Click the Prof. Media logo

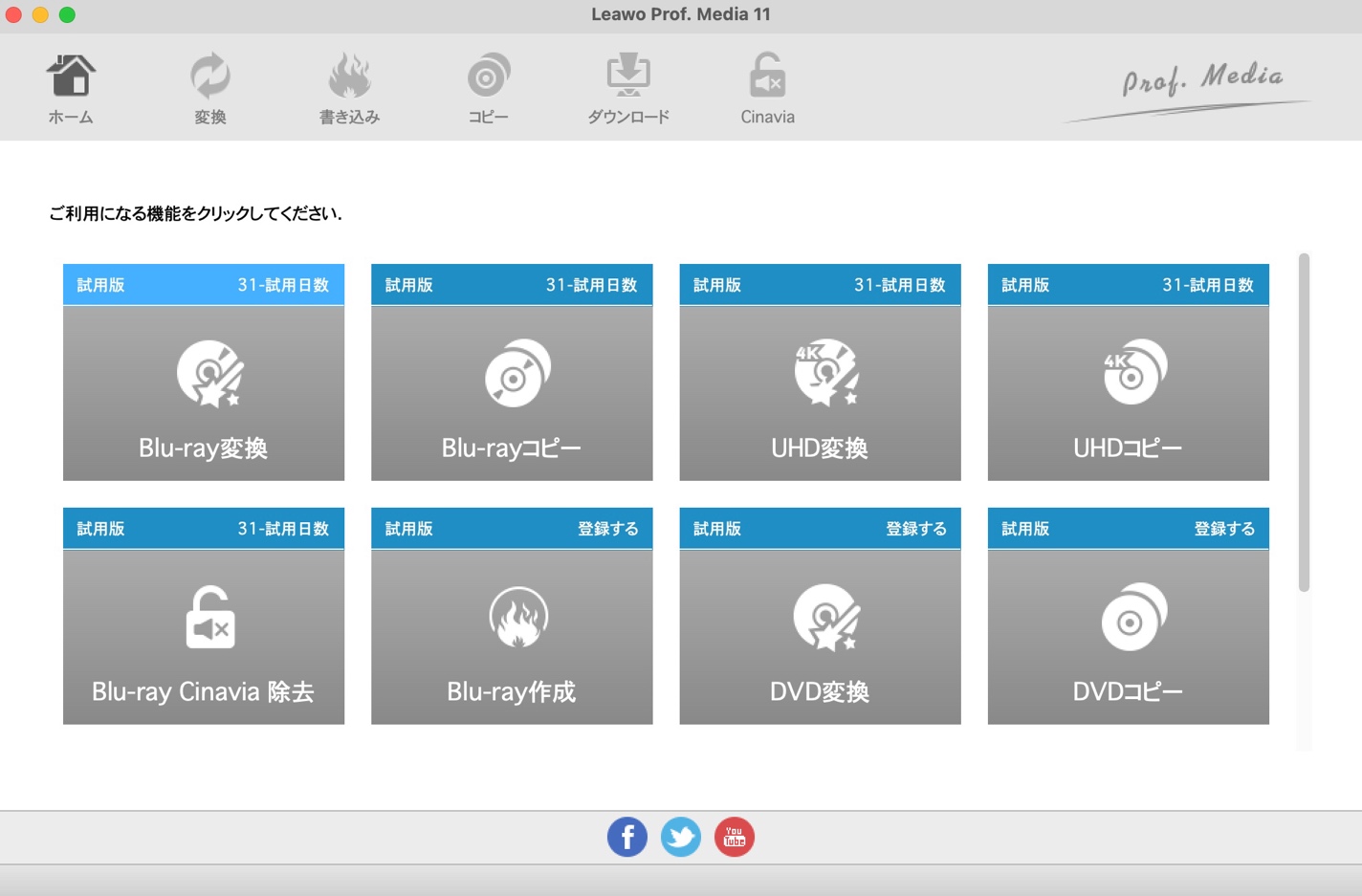coord(1189,91)
